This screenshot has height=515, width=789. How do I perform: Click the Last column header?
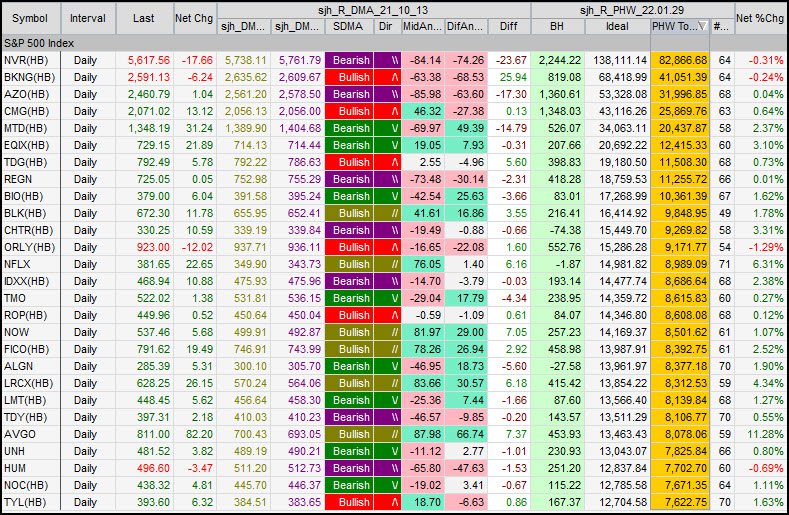(x=144, y=18)
